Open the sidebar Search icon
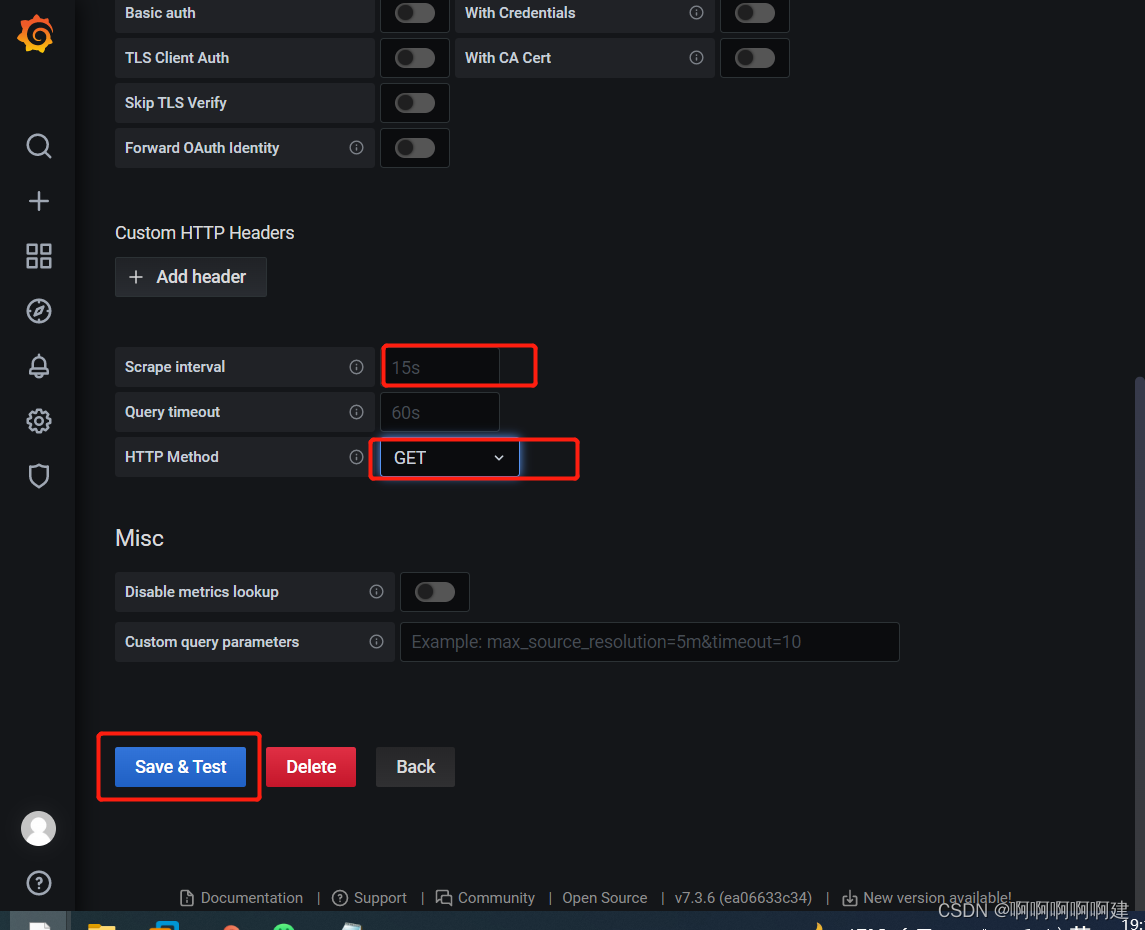The image size is (1145, 930). (x=39, y=146)
